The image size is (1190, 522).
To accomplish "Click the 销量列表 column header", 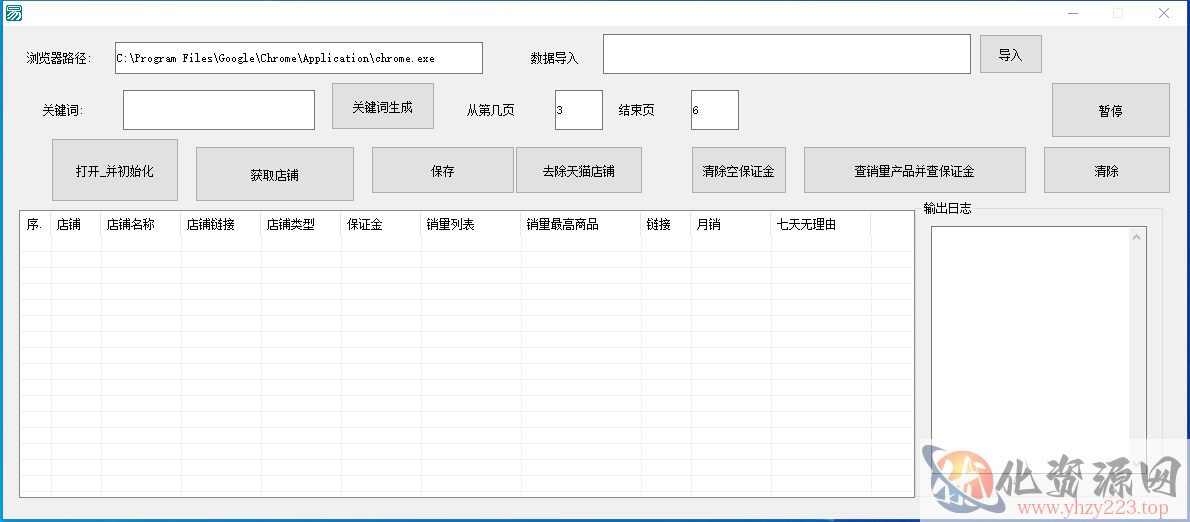I will (x=471, y=225).
